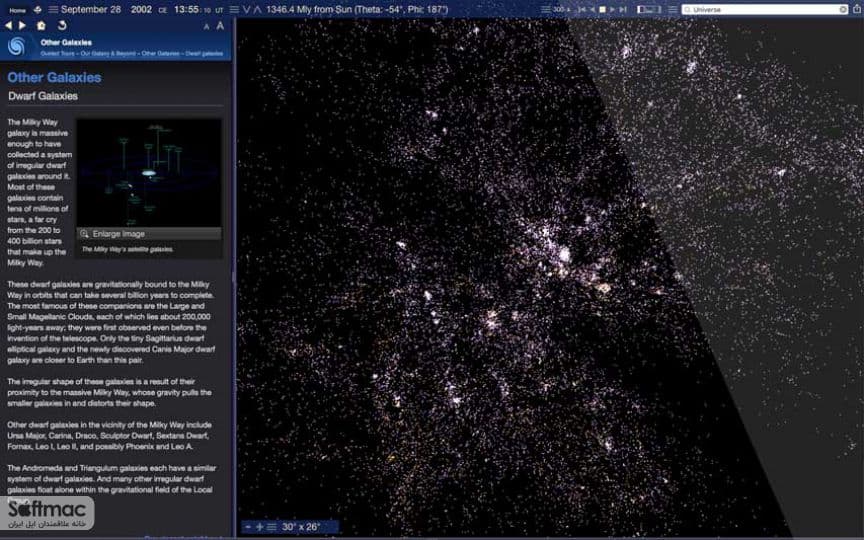Open the time flow rate menu
Screen dimensions: 864x540
tap(545, 9)
